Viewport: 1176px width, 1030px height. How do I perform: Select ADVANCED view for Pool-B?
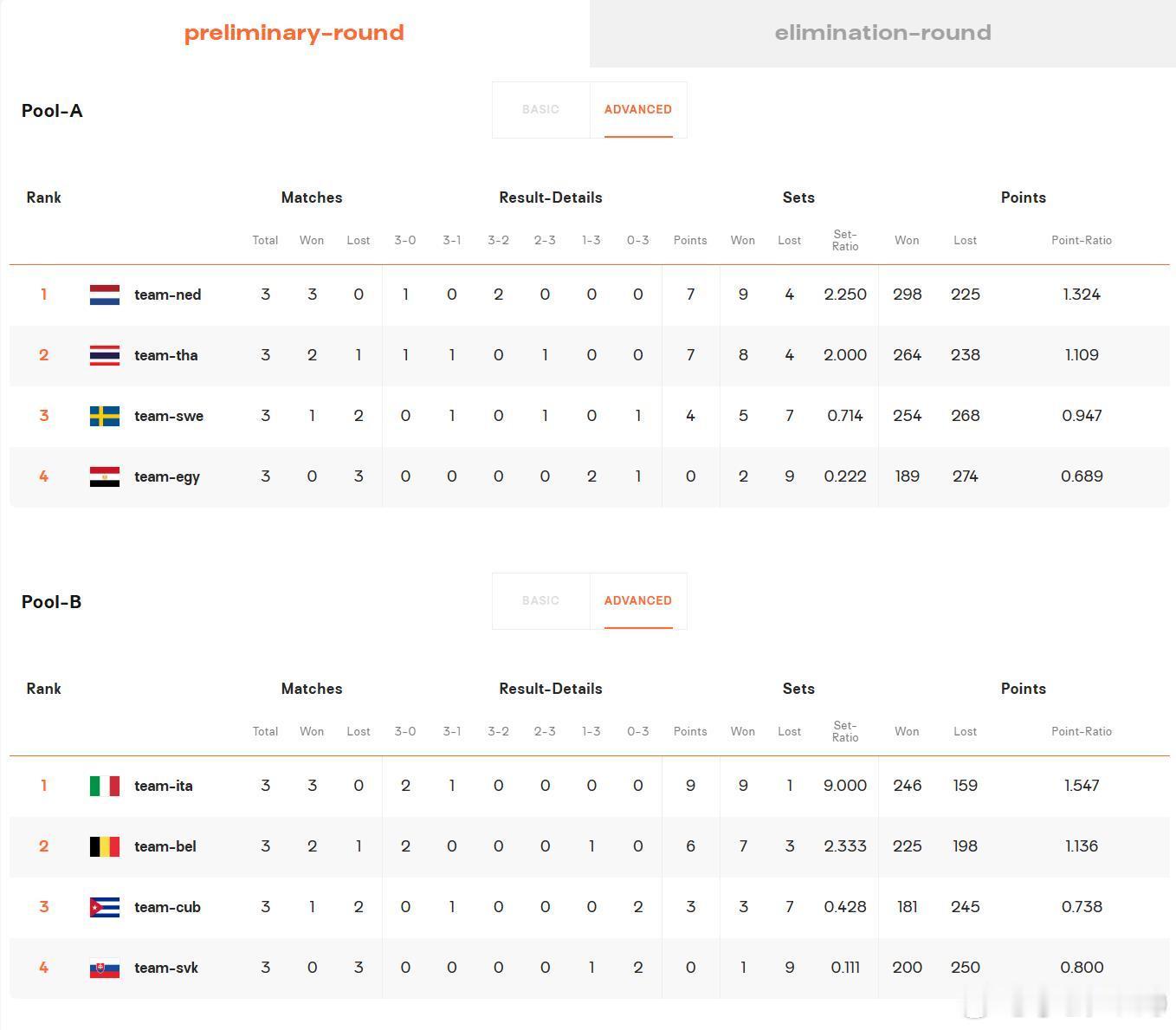(x=638, y=600)
